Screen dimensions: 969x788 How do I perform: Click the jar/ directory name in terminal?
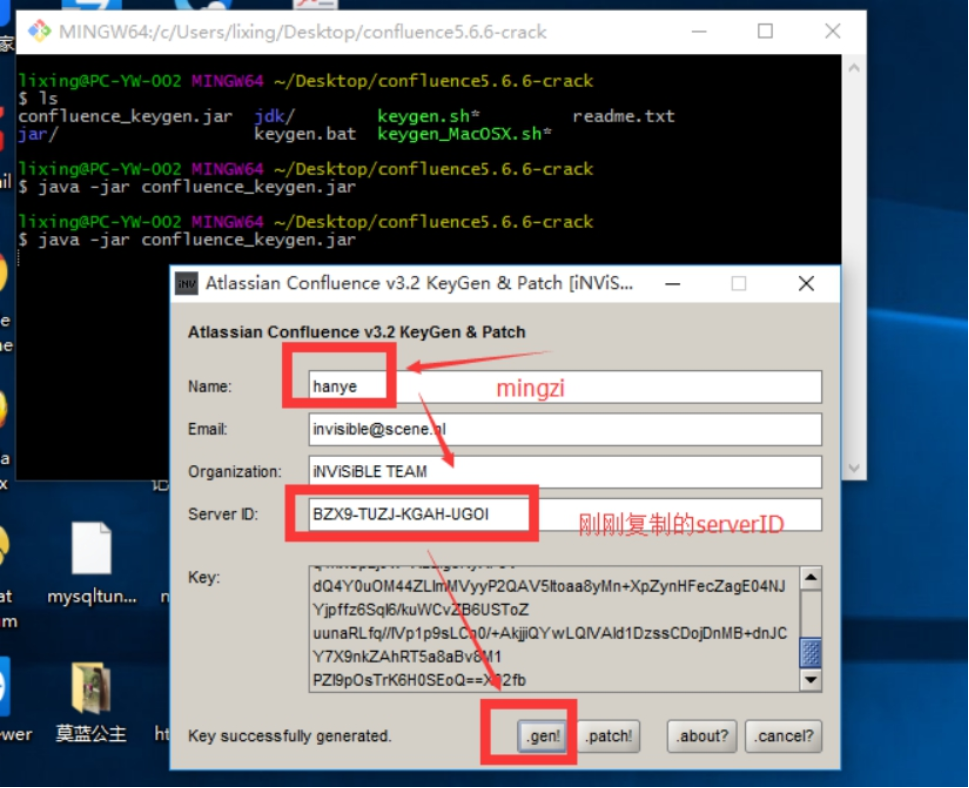point(38,134)
